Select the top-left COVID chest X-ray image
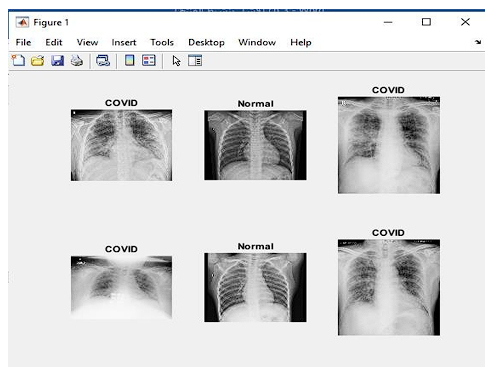The width and height of the screenshot is (498, 382). [x=121, y=145]
